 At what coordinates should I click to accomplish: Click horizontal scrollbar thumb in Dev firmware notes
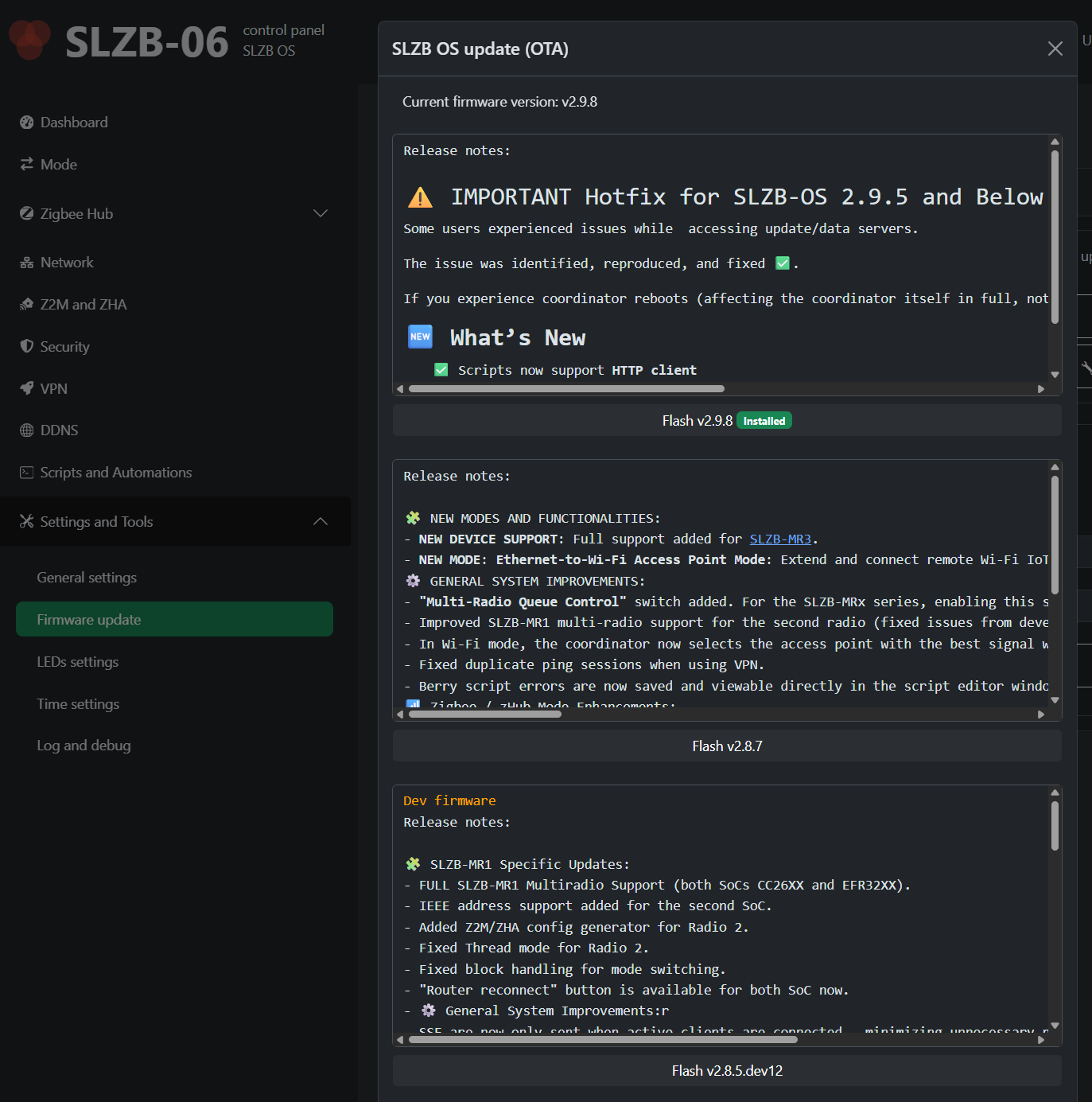(603, 1039)
